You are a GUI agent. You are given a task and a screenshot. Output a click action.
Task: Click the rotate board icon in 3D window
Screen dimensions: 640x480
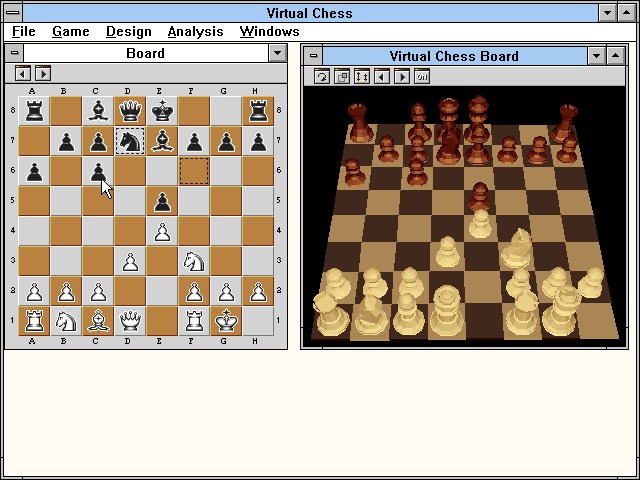pos(322,76)
